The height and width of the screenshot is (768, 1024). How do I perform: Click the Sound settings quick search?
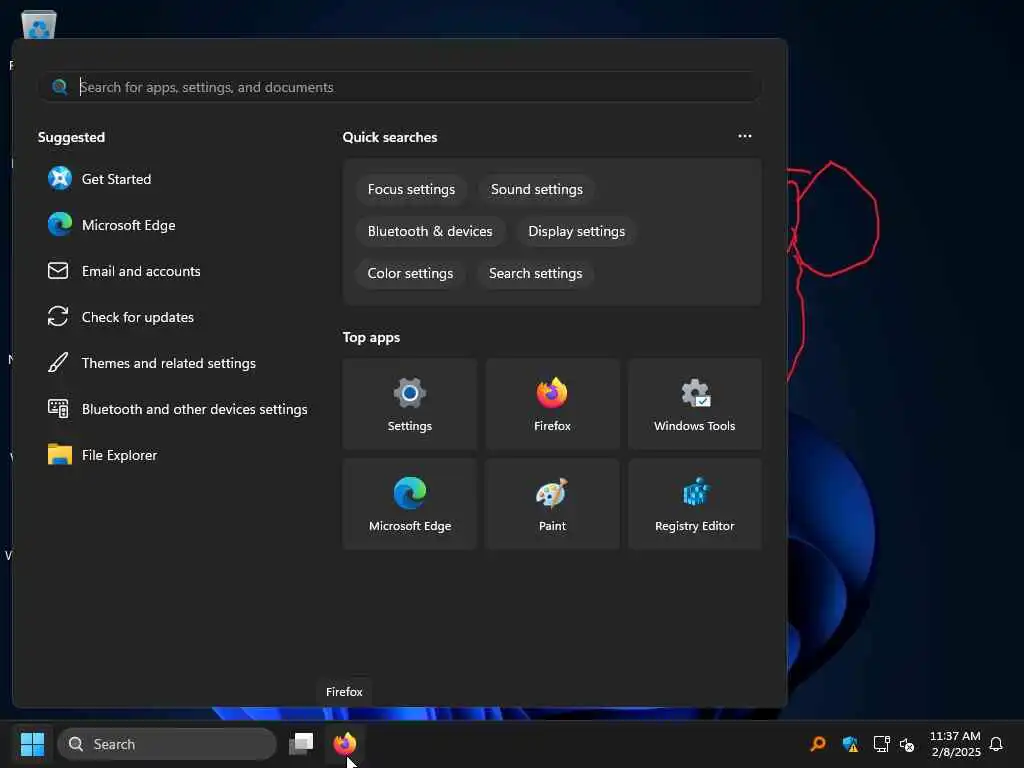point(537,189)
